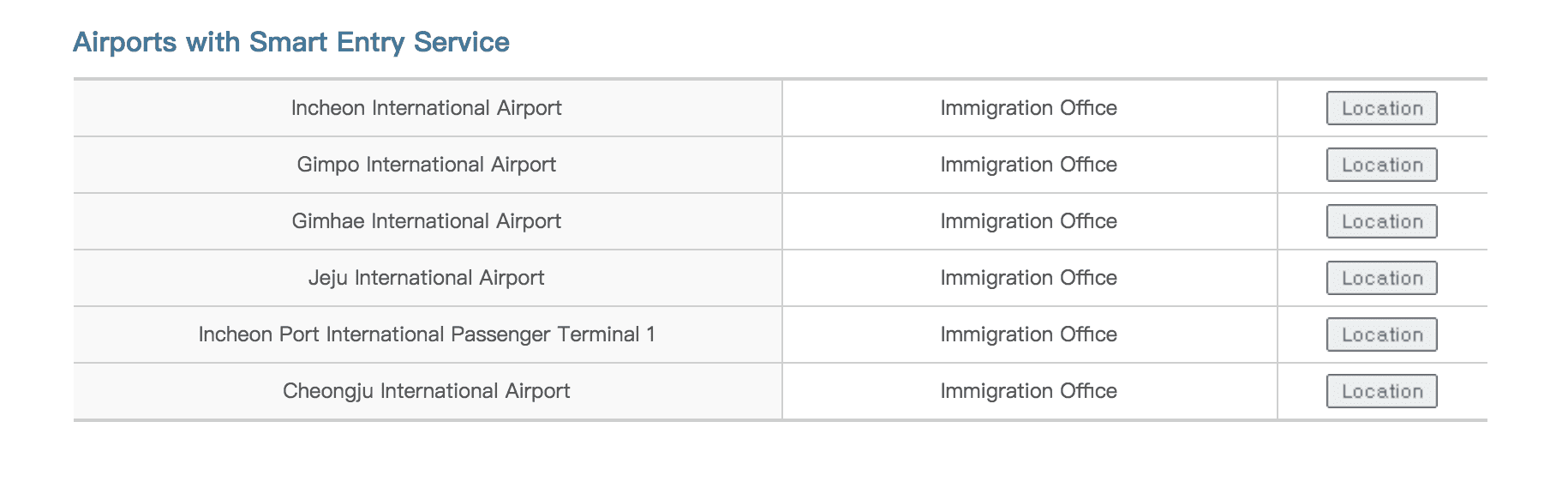Open Location for Incheon Port Passenger Terminal 1
The image size is (1568, 494).
[x=1381, y=334]
